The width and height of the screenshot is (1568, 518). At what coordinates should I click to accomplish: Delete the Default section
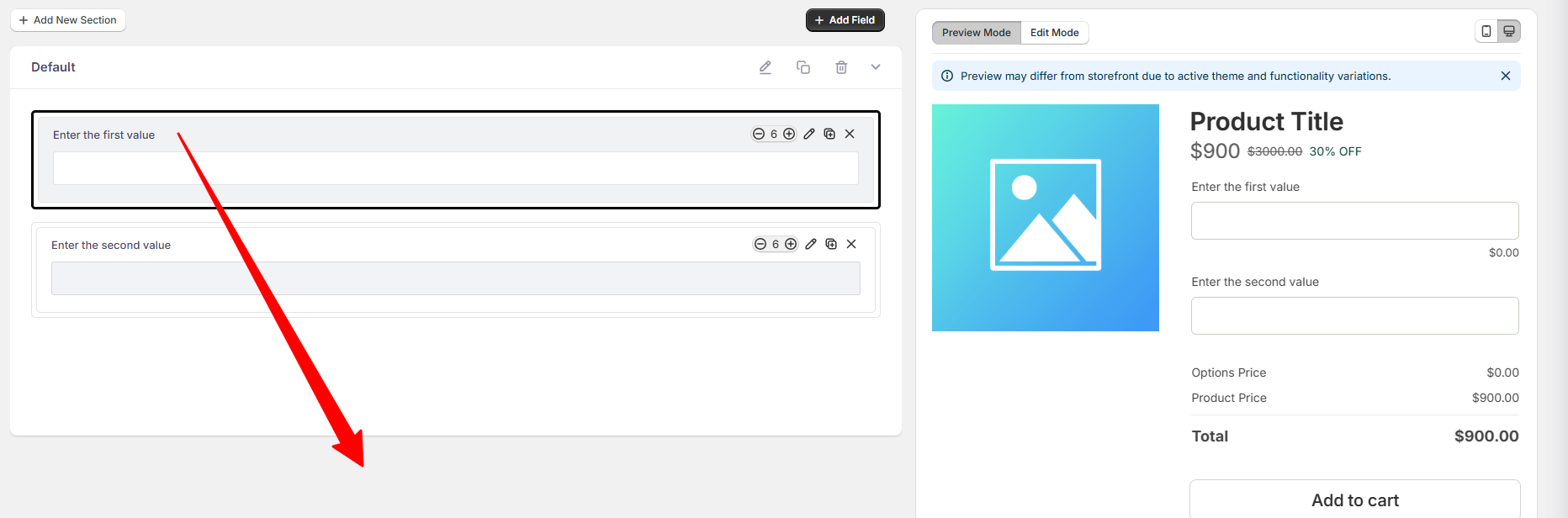[x=841, y=67]
